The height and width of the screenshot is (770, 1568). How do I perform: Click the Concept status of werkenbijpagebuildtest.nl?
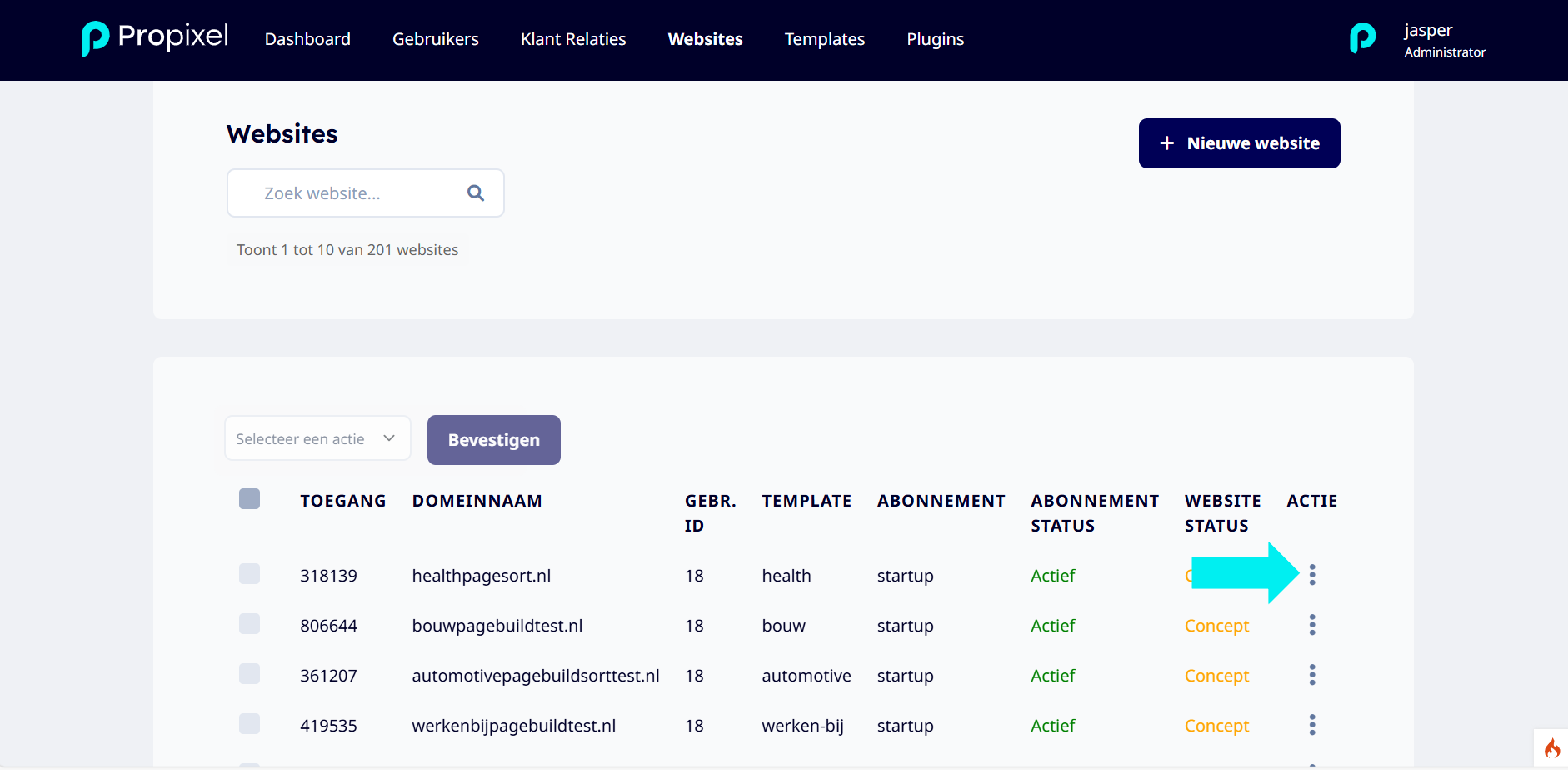[x=1216, y=726]
